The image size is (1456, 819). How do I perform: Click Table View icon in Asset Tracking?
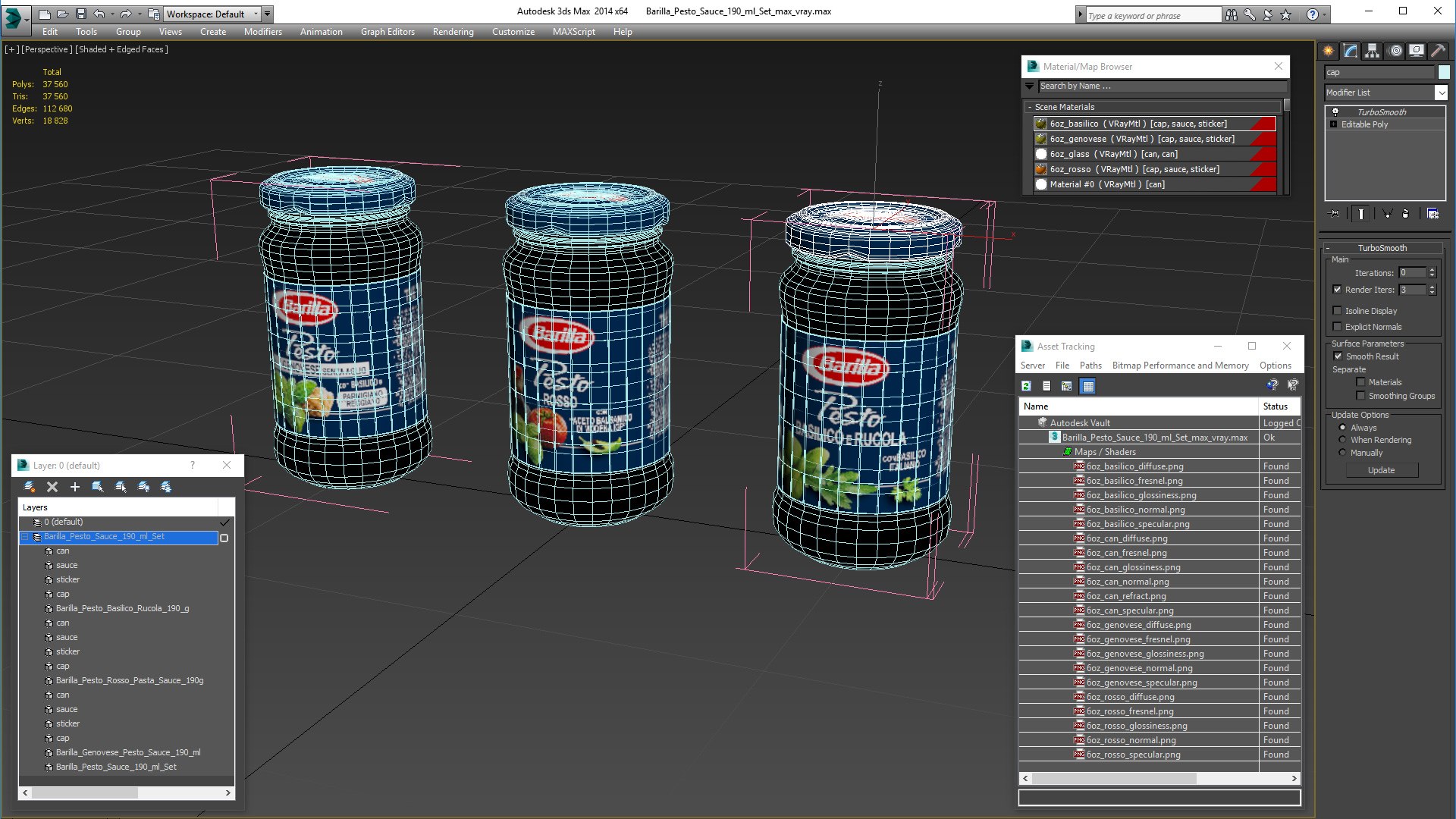1088,386
